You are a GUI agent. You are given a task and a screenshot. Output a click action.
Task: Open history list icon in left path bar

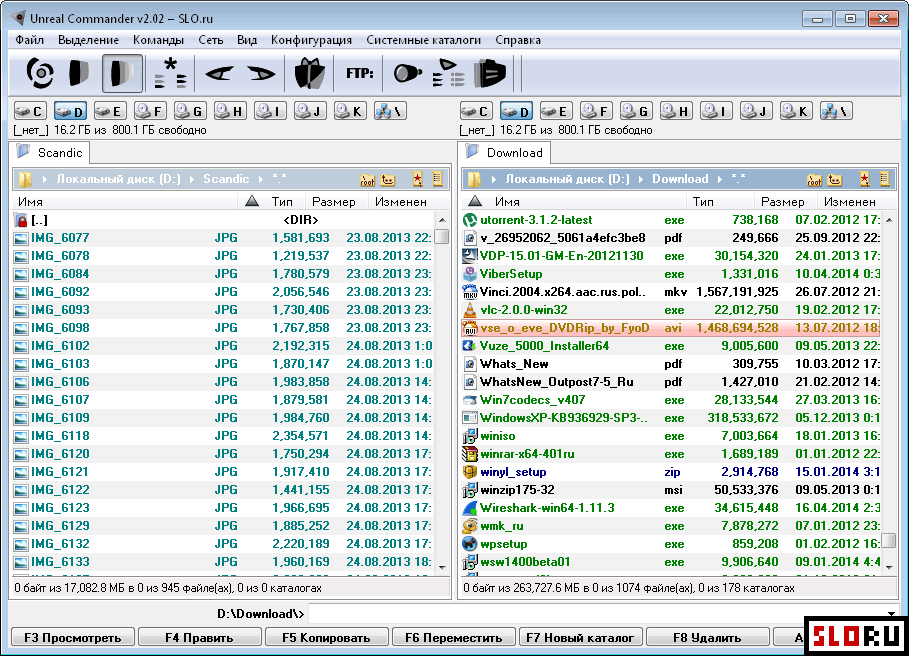[438, 179]
